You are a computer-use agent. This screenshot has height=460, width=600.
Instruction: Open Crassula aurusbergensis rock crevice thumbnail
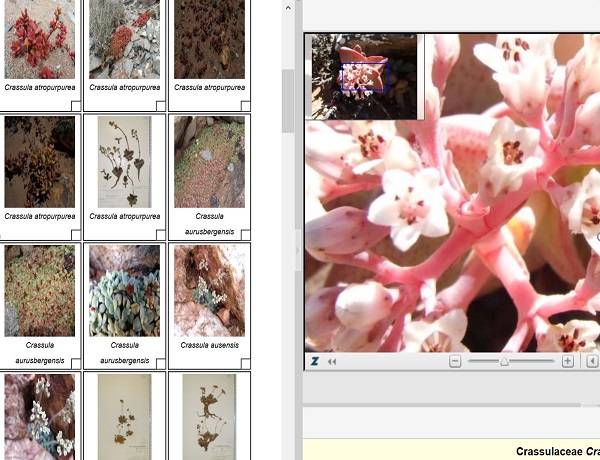tap(210, 162)
